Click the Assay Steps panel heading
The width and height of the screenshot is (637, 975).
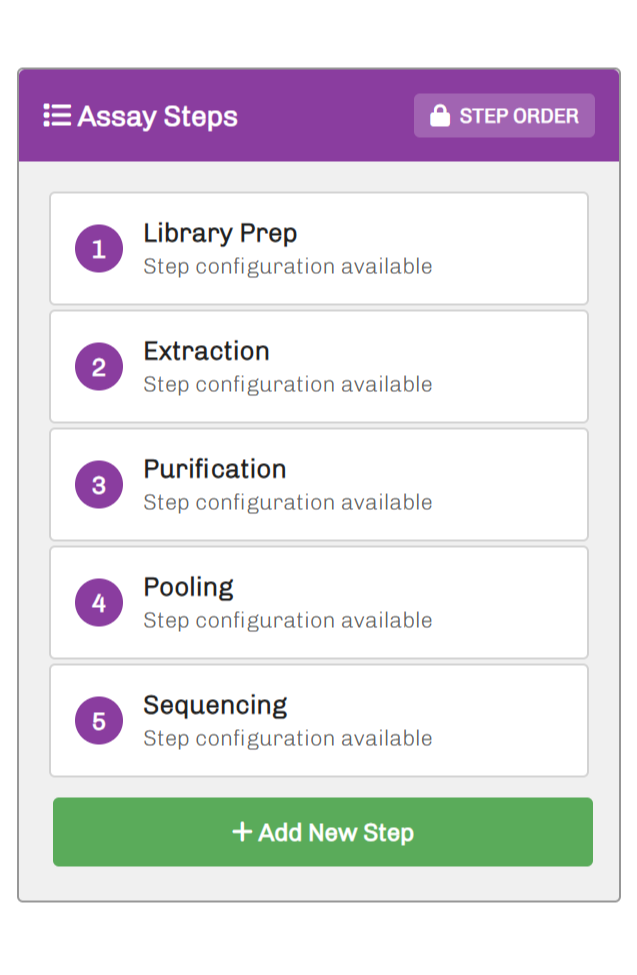click(157, 116)
